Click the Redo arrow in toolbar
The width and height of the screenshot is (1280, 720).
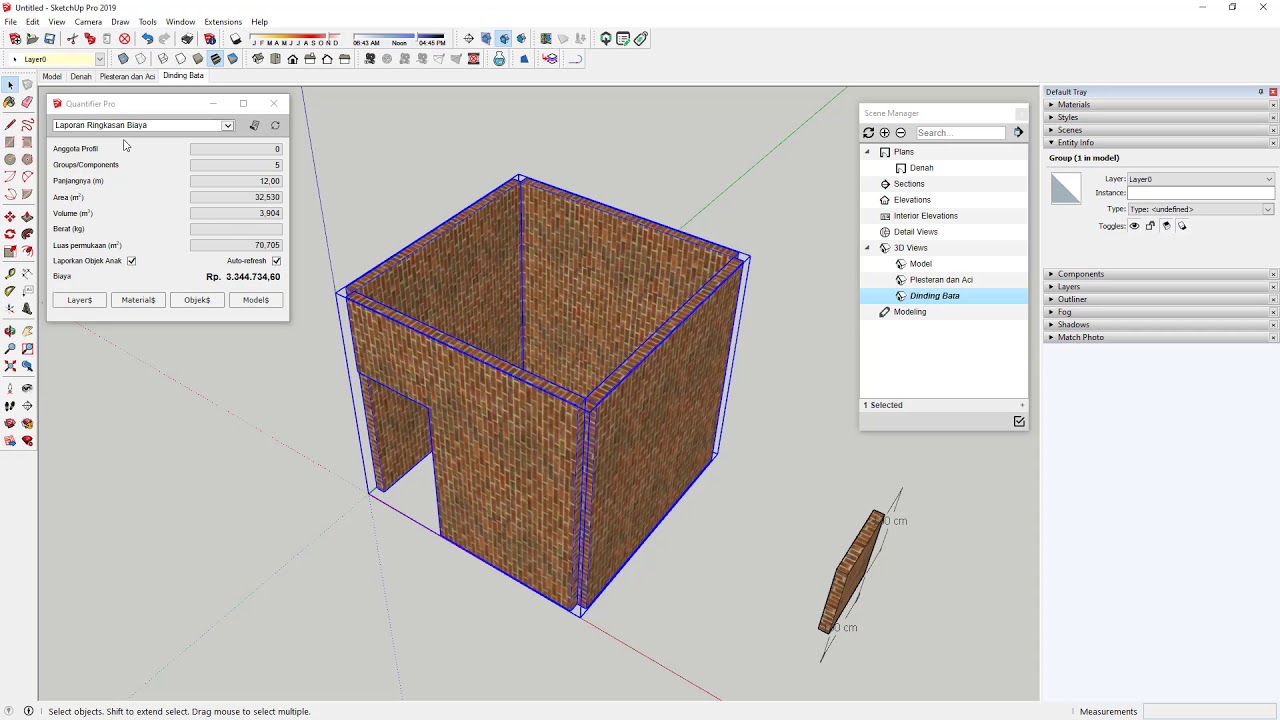point(164,39)
